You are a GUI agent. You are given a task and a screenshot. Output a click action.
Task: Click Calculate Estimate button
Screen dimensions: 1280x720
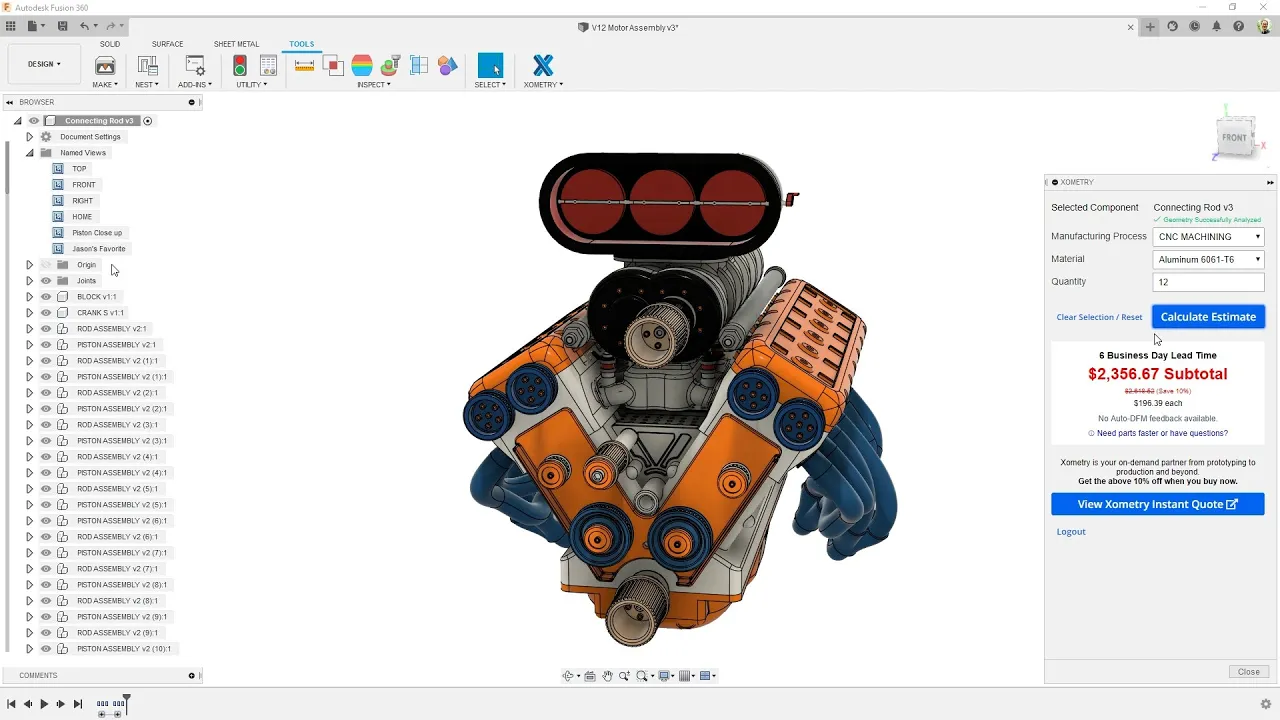(x=1208, y=317)
